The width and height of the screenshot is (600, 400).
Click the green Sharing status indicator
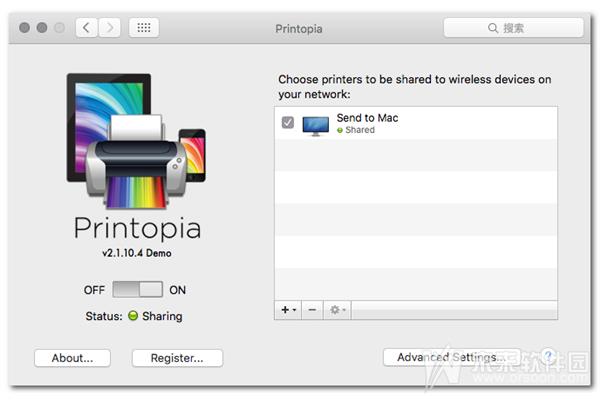(133, 316)
